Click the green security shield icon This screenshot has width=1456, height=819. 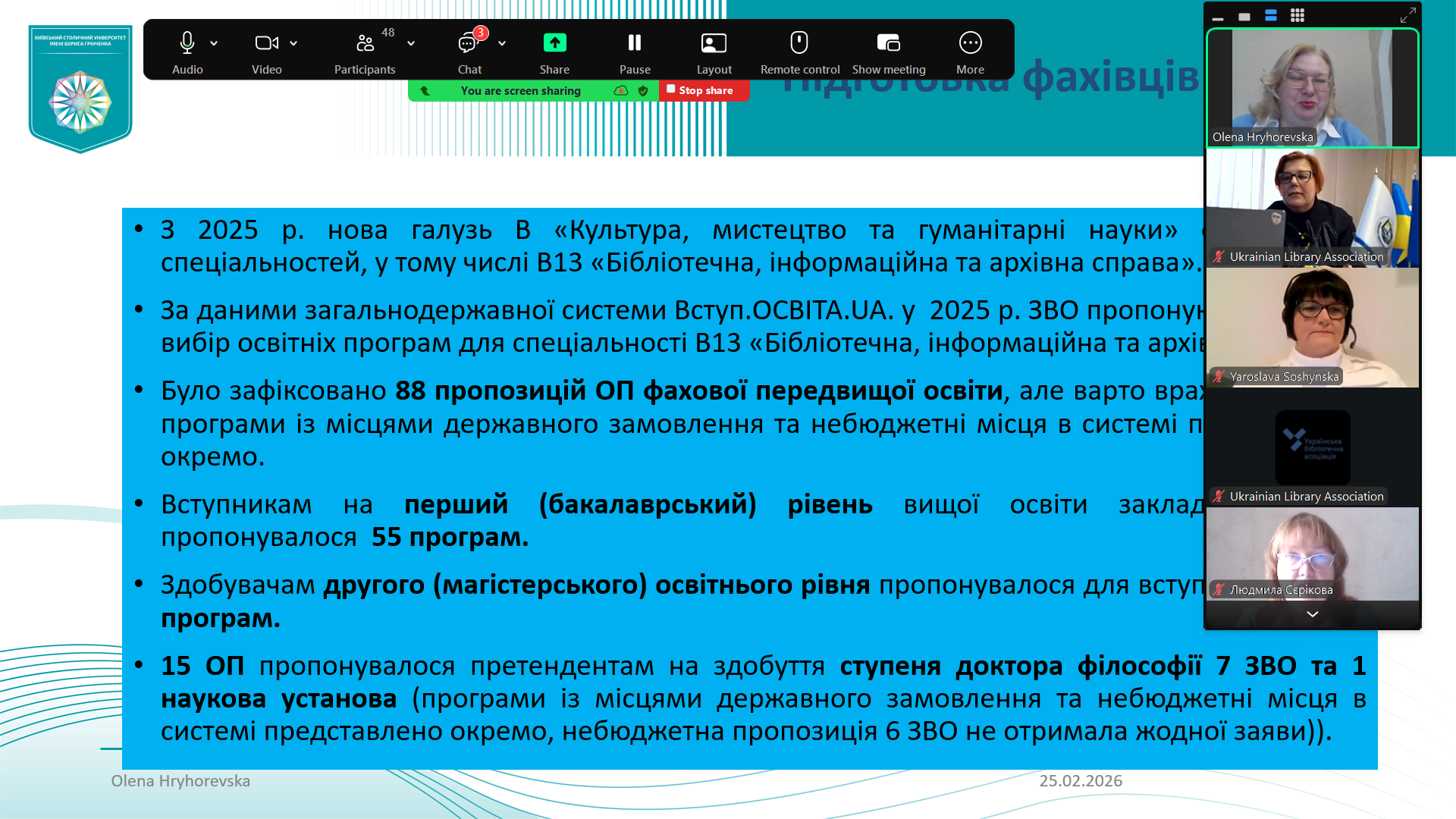click(643, 91)
